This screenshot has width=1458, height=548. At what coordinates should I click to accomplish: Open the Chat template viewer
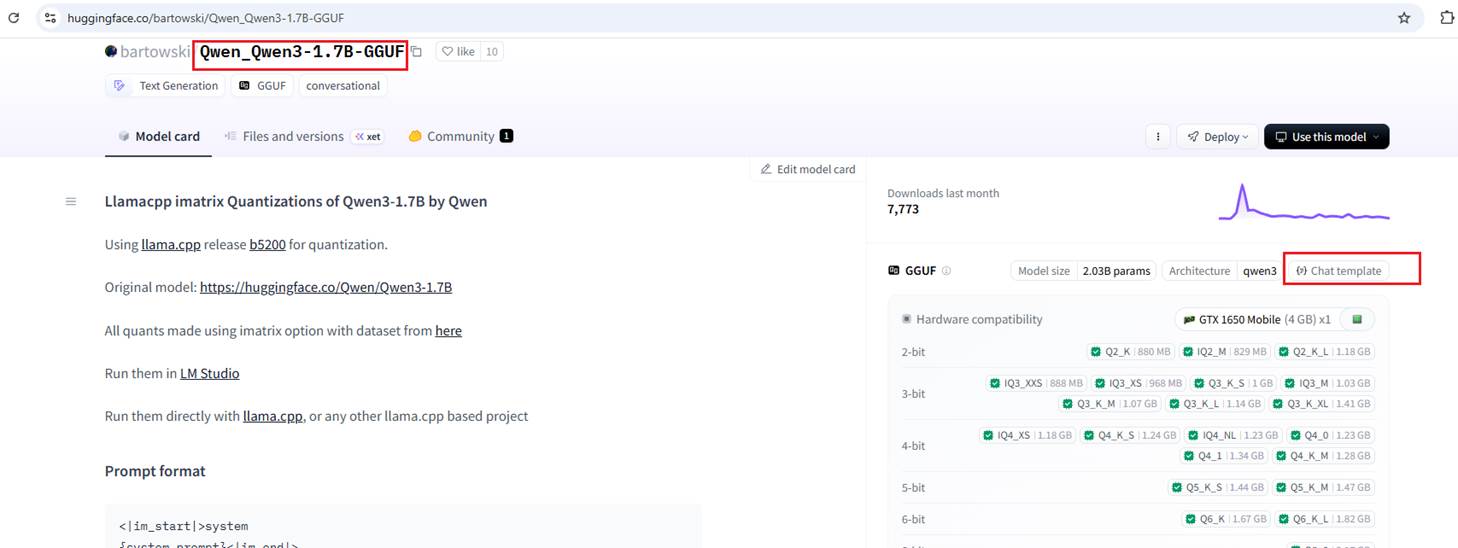coord(1338,271)
